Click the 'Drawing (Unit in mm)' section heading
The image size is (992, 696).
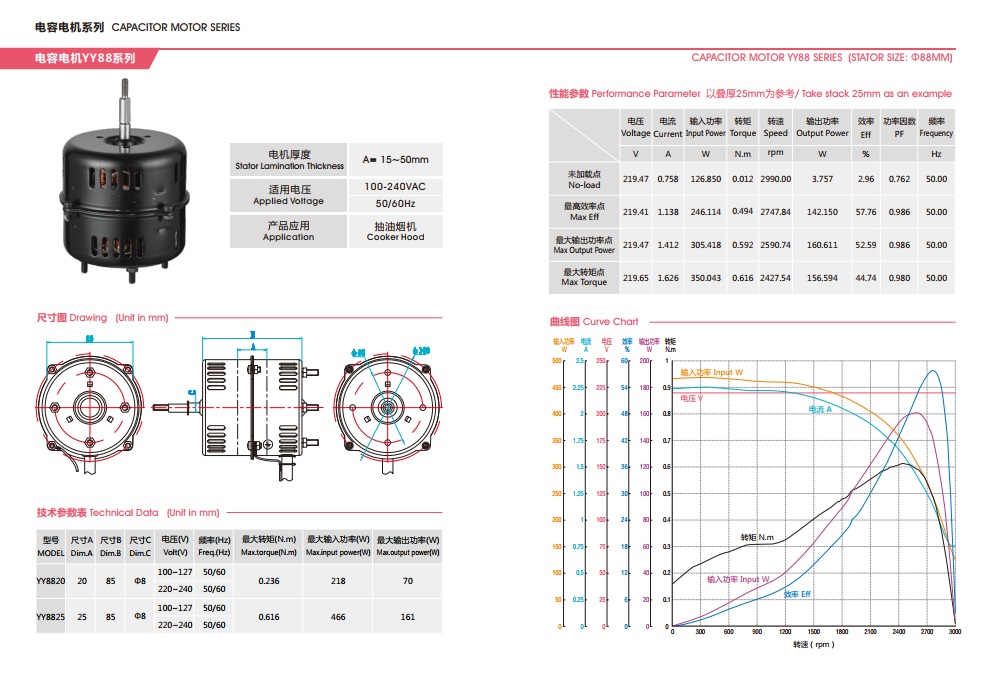(x=102, y=318)
